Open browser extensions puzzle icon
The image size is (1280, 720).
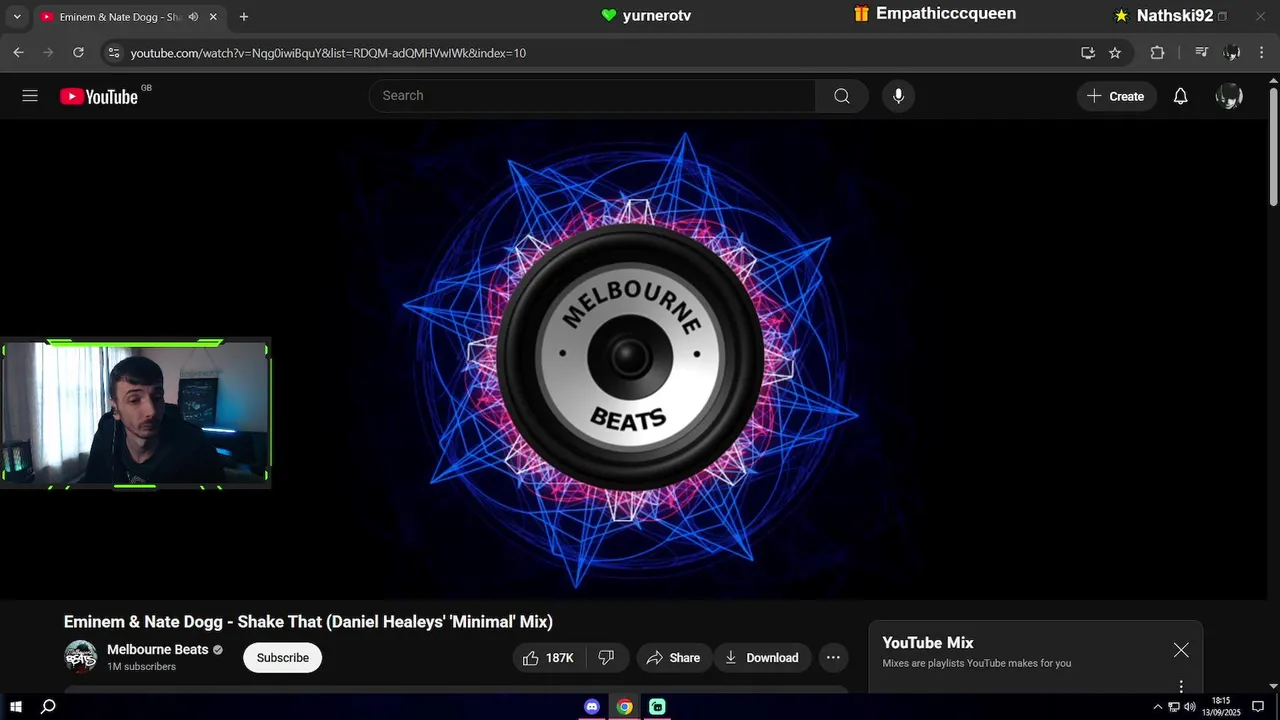click(1157, 53)
